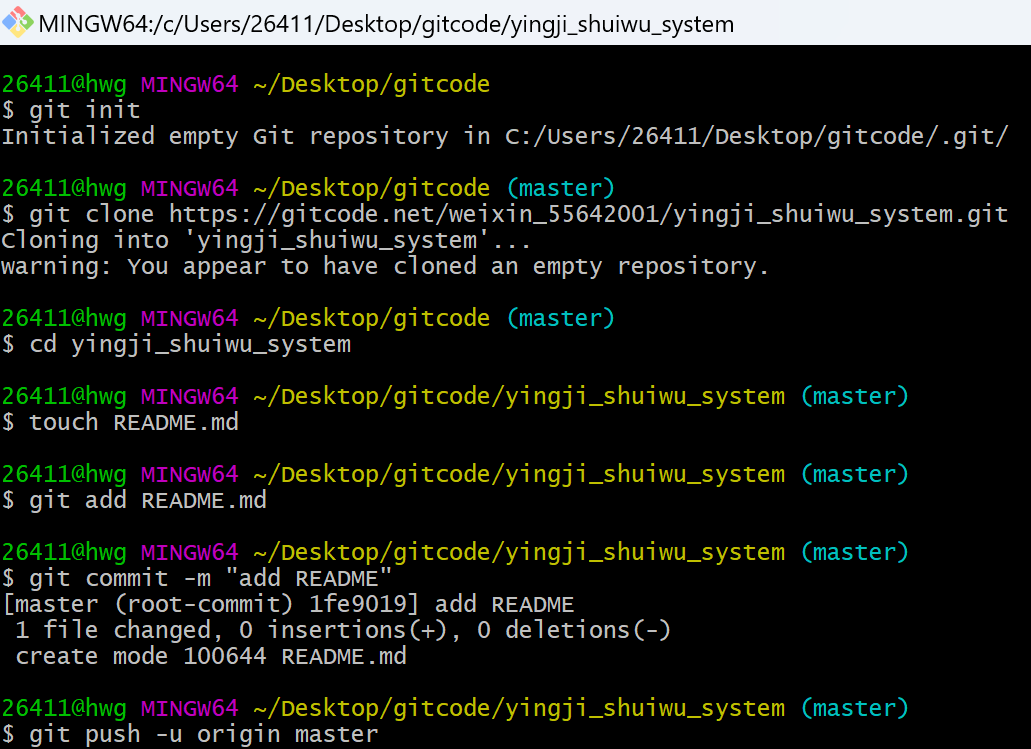Image resolution: width=1031 pixels, height=749 pixels.
Task: Click the 'Cloning into' output line
Action: 266,240
